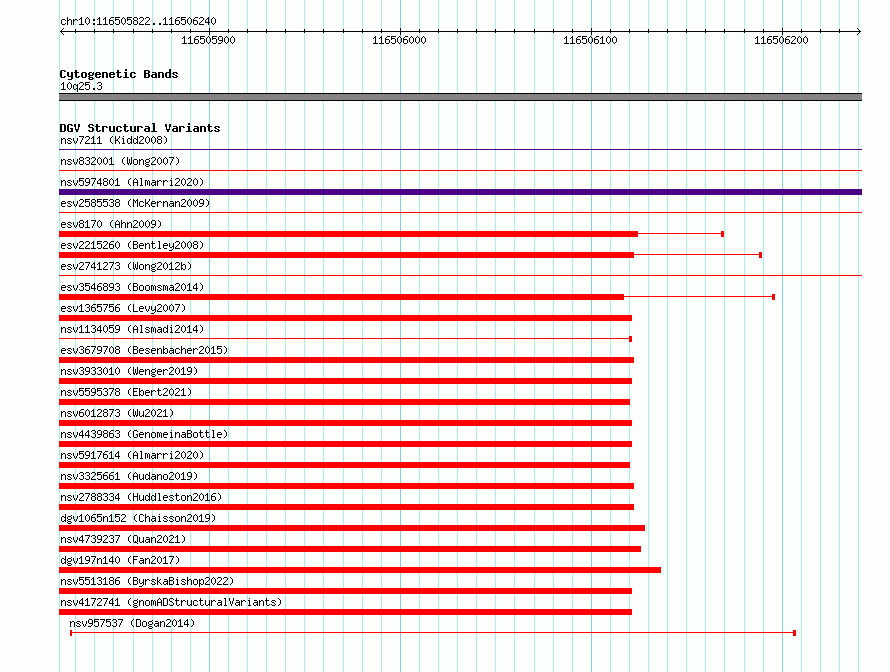Click ruler position 116506200
Screen dimensions: 890x672
(781, 40)
